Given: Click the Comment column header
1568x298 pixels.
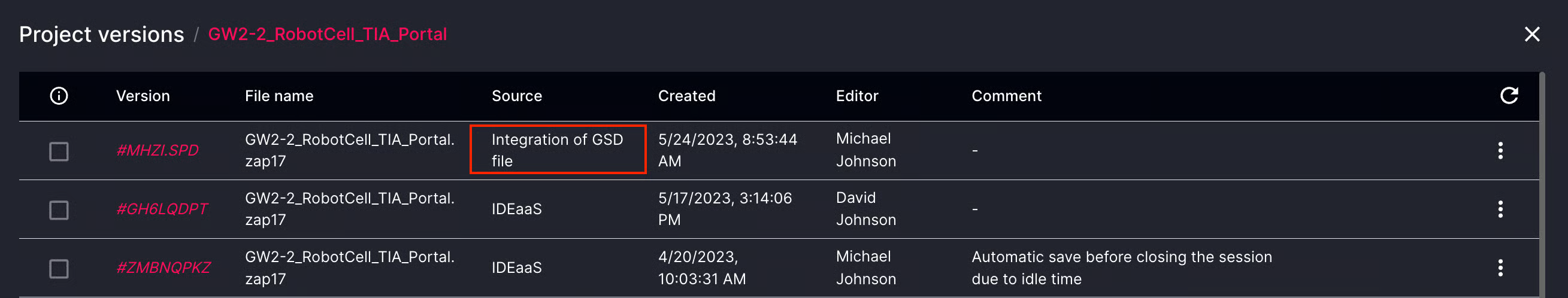Looking at the screenshot, I should pyautogui.click(x=1006, y=96).
